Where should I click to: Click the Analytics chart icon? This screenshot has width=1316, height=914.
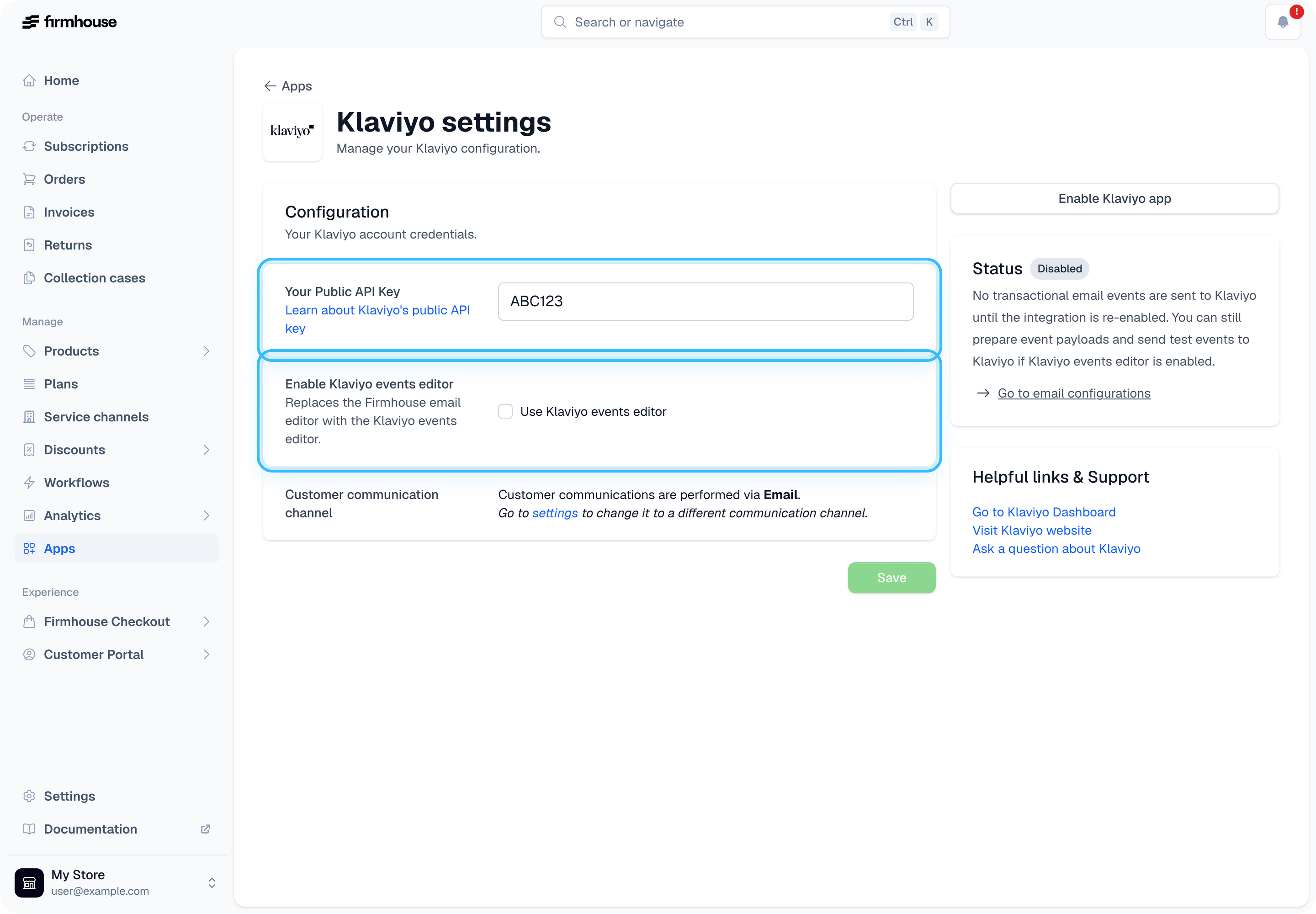[x=29, y=516]
